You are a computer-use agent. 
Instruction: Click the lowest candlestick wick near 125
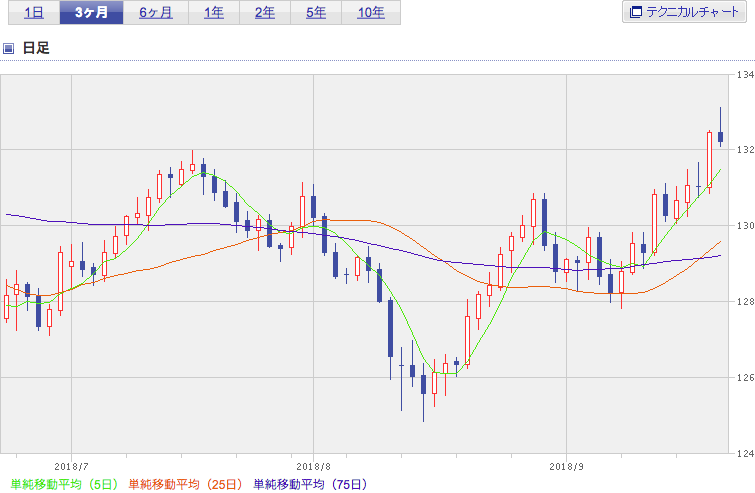pyautogui.click(x=423, y=392)
